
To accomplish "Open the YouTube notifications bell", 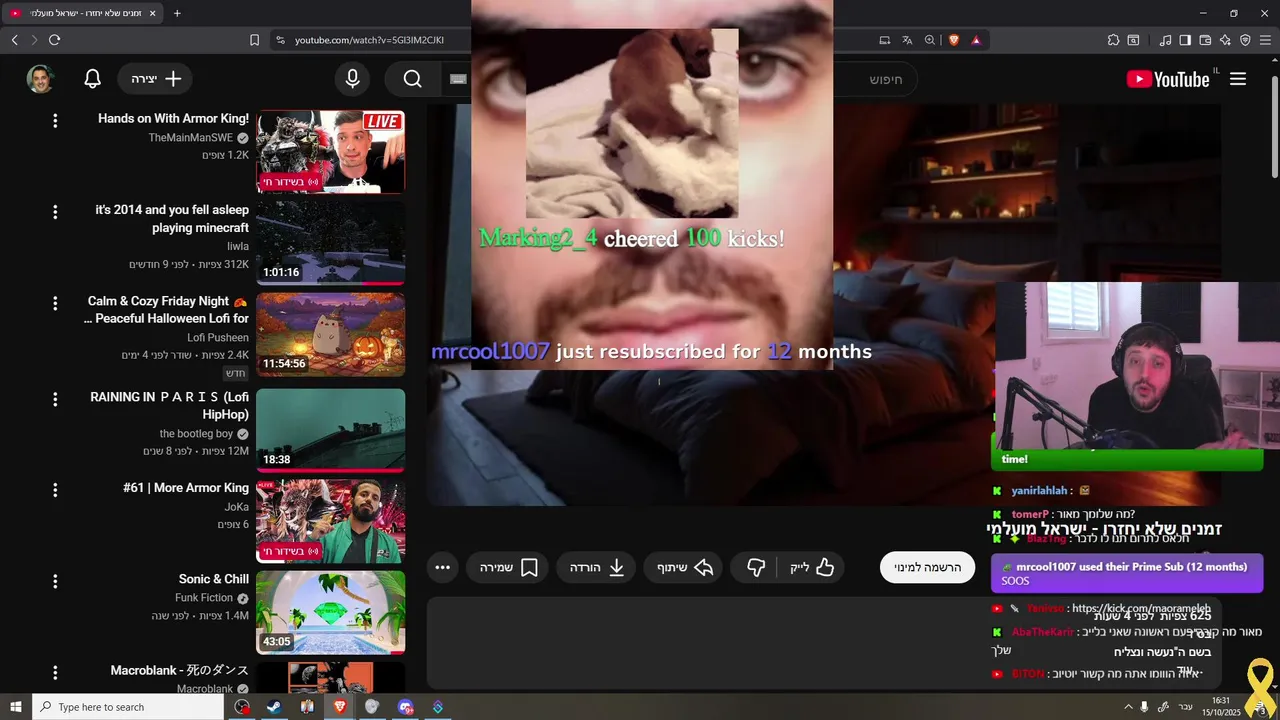I will click(x=92, y=79).
